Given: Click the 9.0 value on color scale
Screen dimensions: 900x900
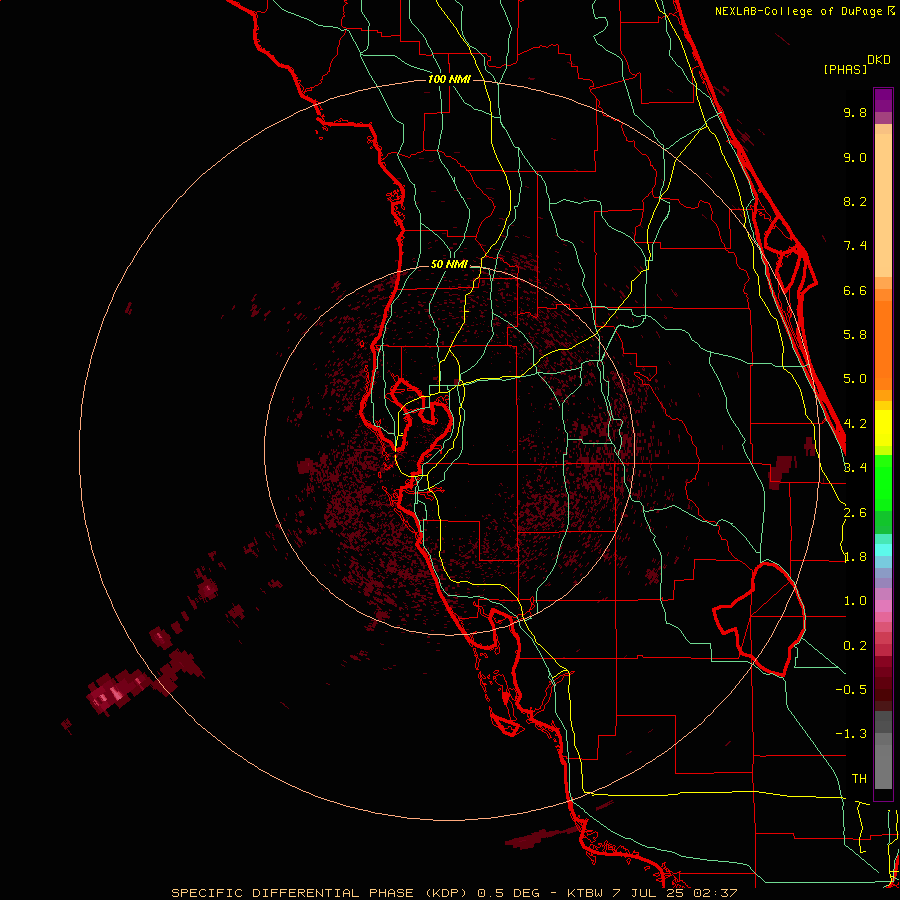Looking at the screenshot, I should pos(855,157).
